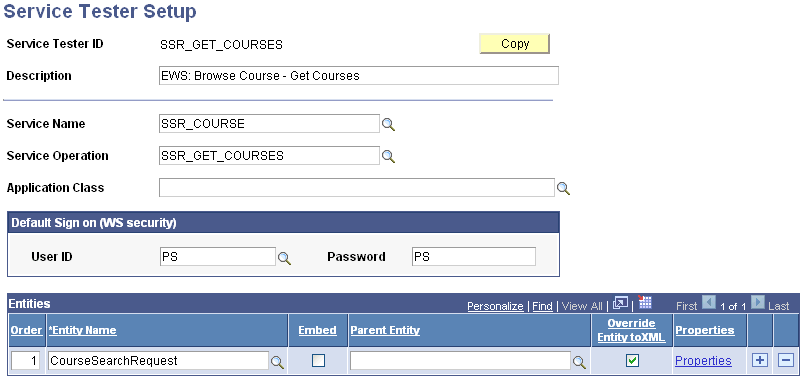Sort by Parent Entity column header
The width and height of the screenshot is (804, 381).
click(x=385, y=330)
